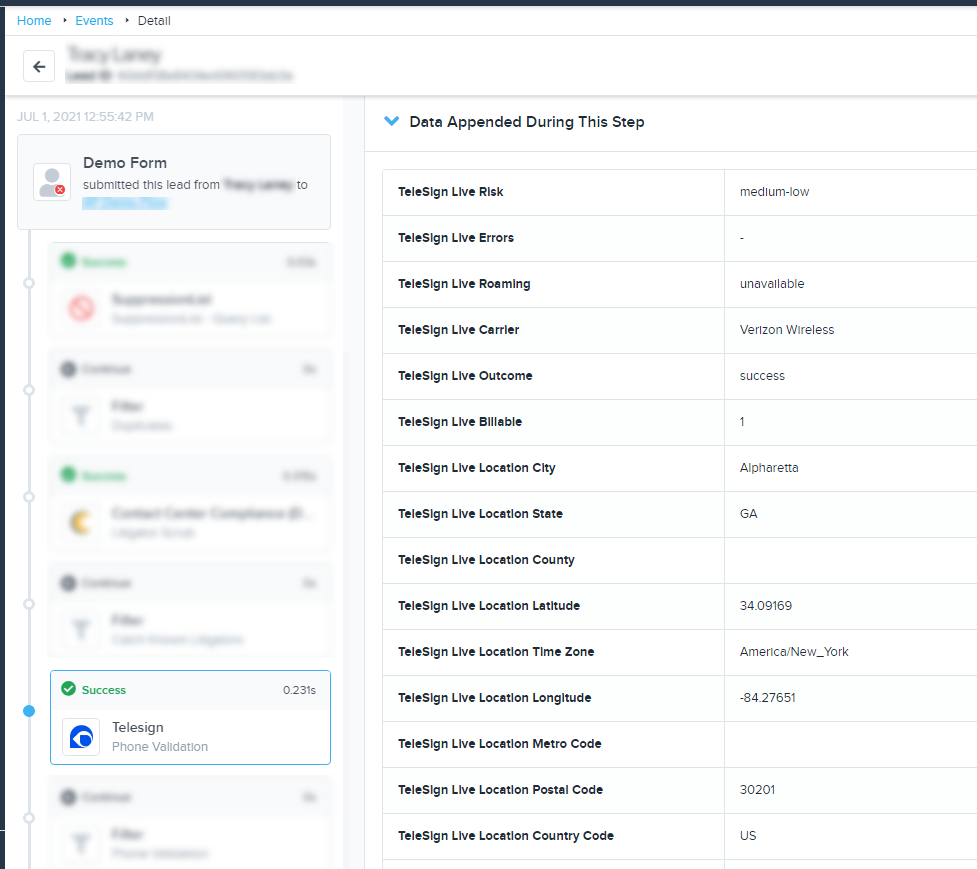Click the Catch Known Litigators filter funnel icon
This screenshot has height=869, width=977.
coord(81,629)
